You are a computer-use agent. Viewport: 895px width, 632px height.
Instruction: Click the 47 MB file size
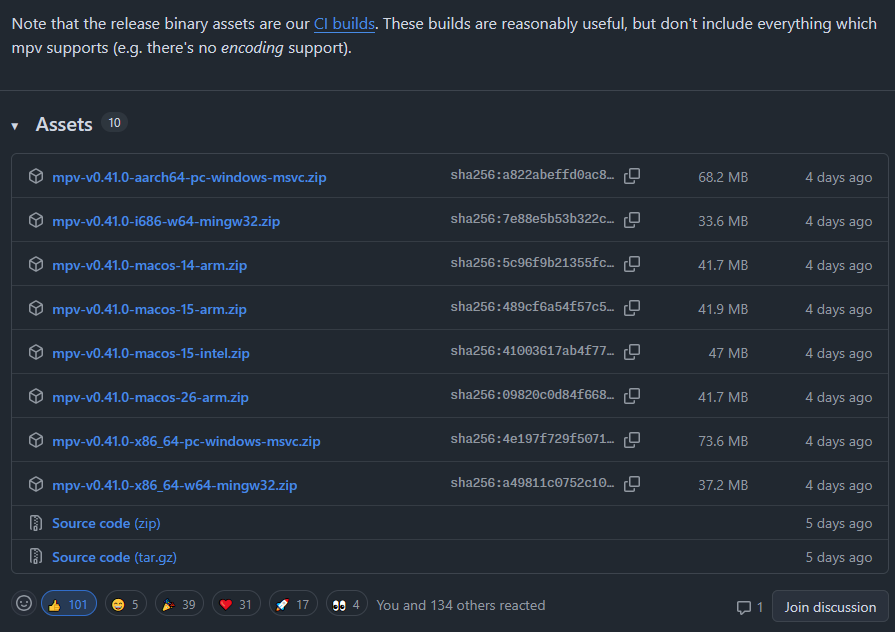coord(728,353)
